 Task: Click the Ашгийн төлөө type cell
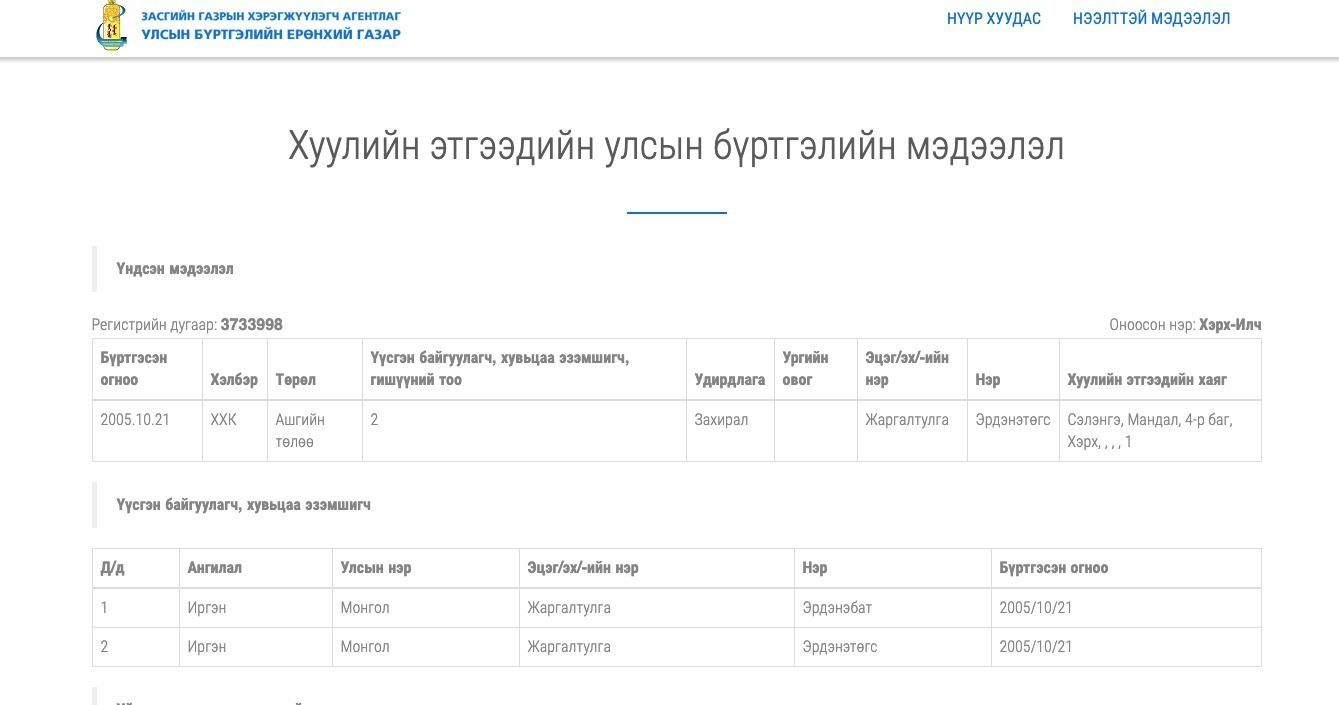300,431
